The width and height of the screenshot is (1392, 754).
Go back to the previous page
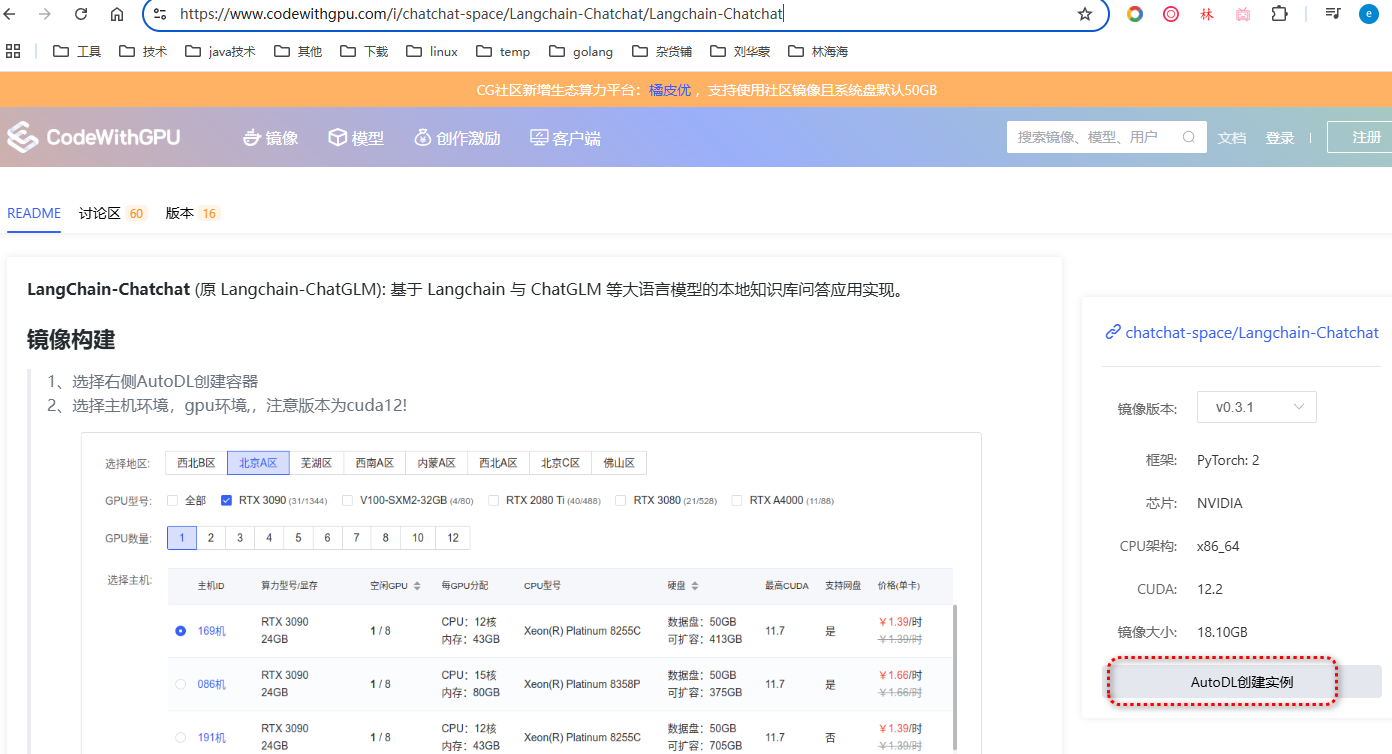pos(9,14)
